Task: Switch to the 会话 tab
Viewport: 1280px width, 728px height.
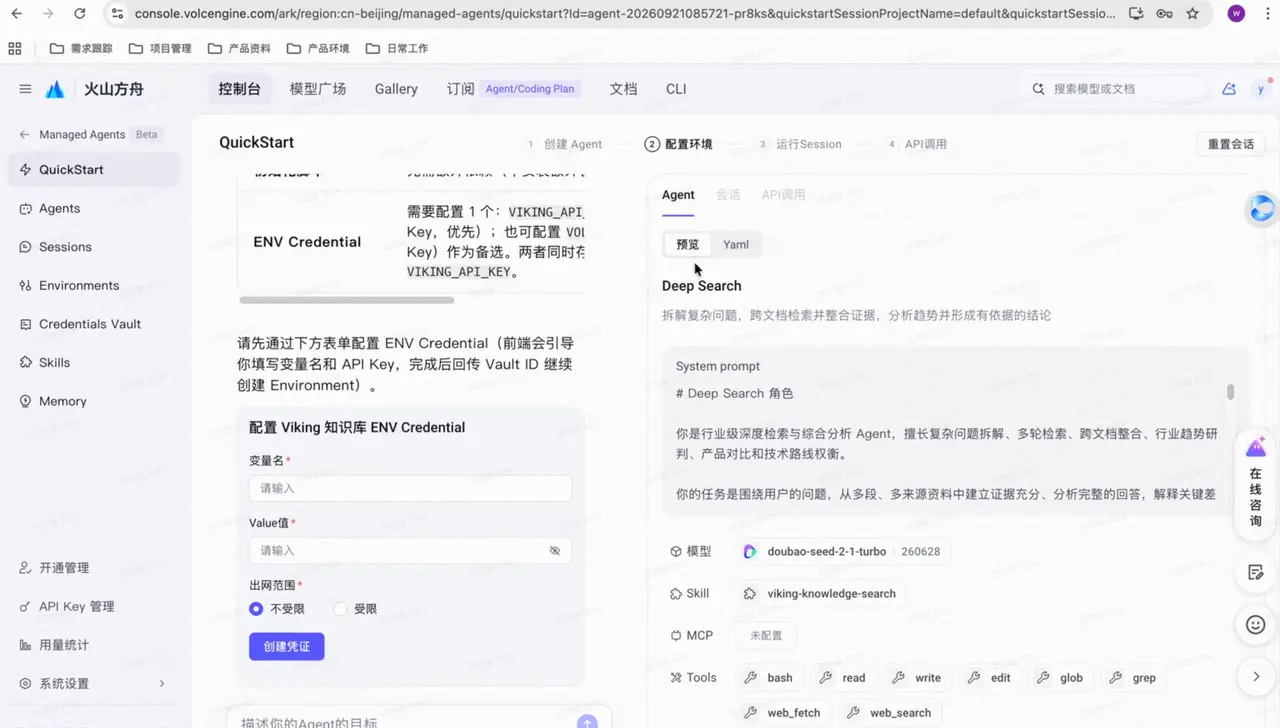Action: [728, 195]
